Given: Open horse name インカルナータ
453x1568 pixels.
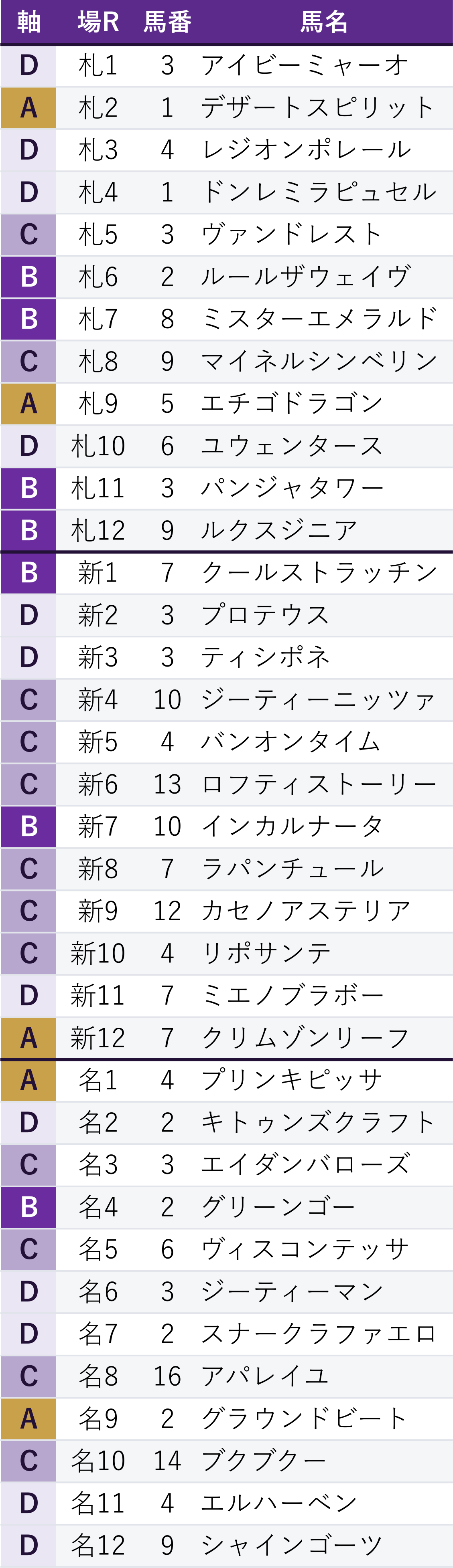Looking at the screenshot, I should [x=292, y=826].
